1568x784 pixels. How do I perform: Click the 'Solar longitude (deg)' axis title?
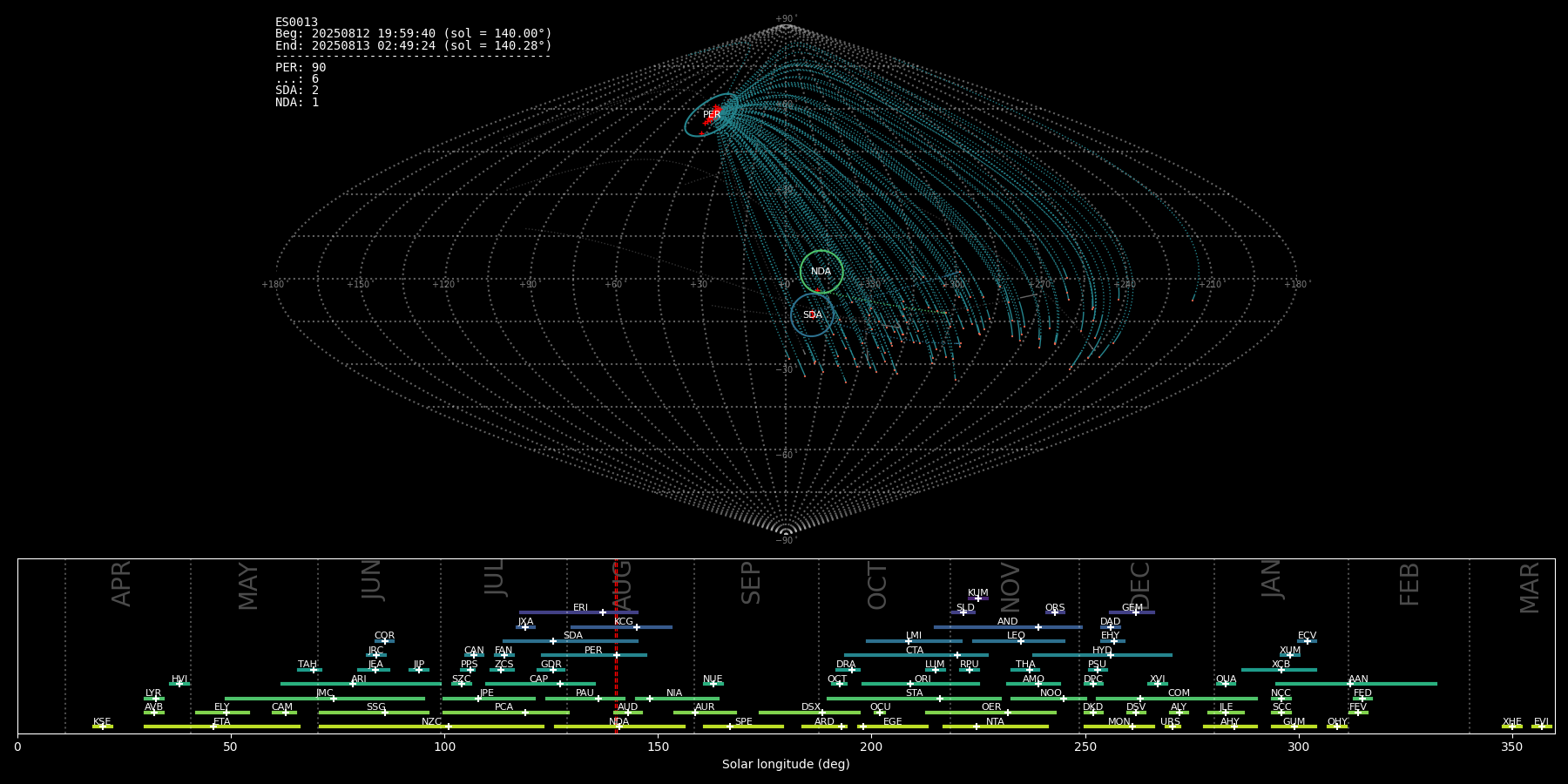tap(786, 765)
